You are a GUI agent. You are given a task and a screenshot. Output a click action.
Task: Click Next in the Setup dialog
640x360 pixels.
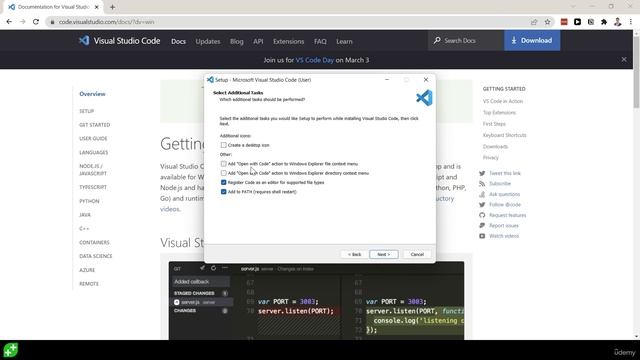[384, 254]
